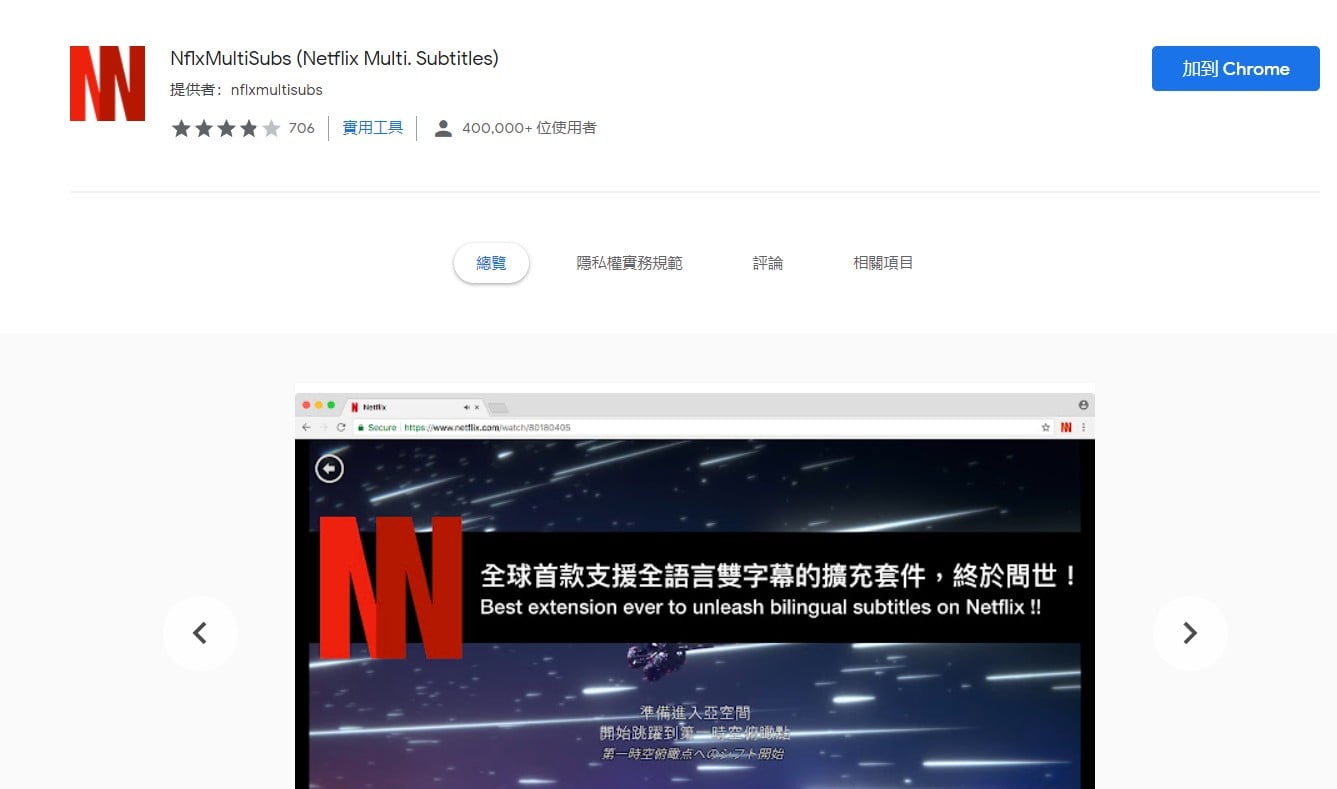Click the large NN logo in preview banner
Screen dimensions: 1337x789
[x=390, y=587]
